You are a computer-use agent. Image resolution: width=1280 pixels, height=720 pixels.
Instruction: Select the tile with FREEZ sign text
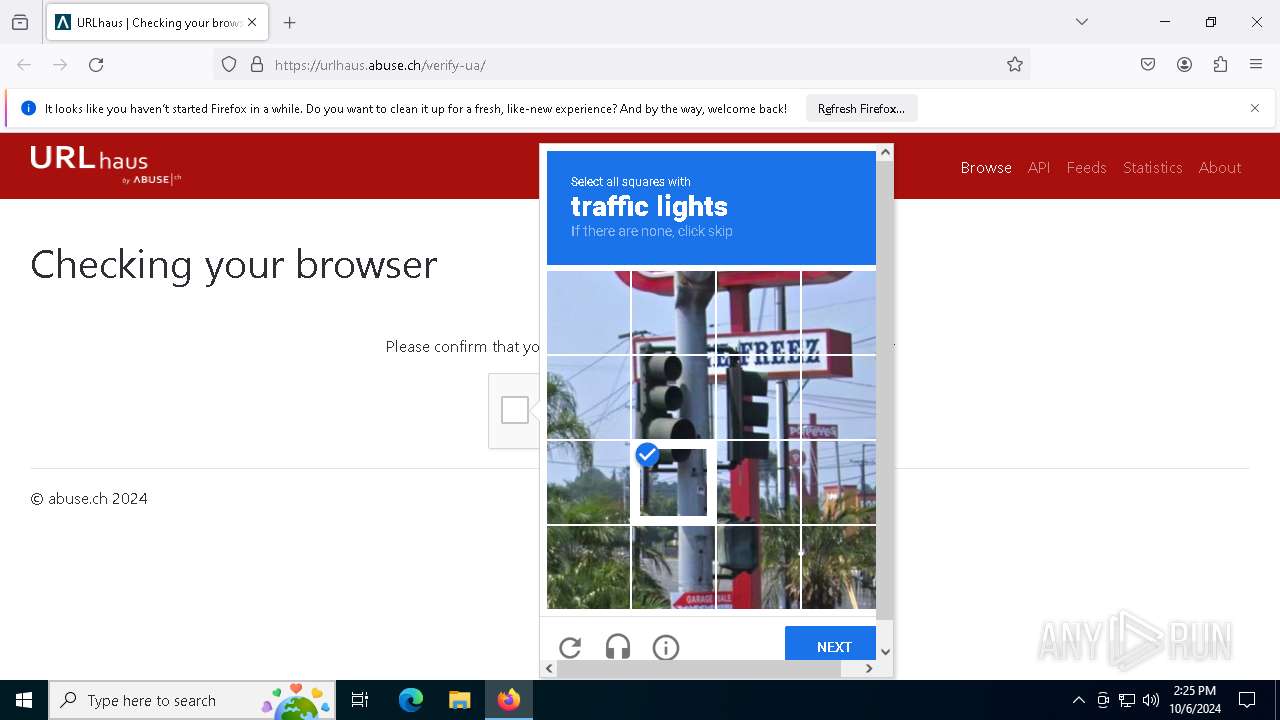point(758,313)
